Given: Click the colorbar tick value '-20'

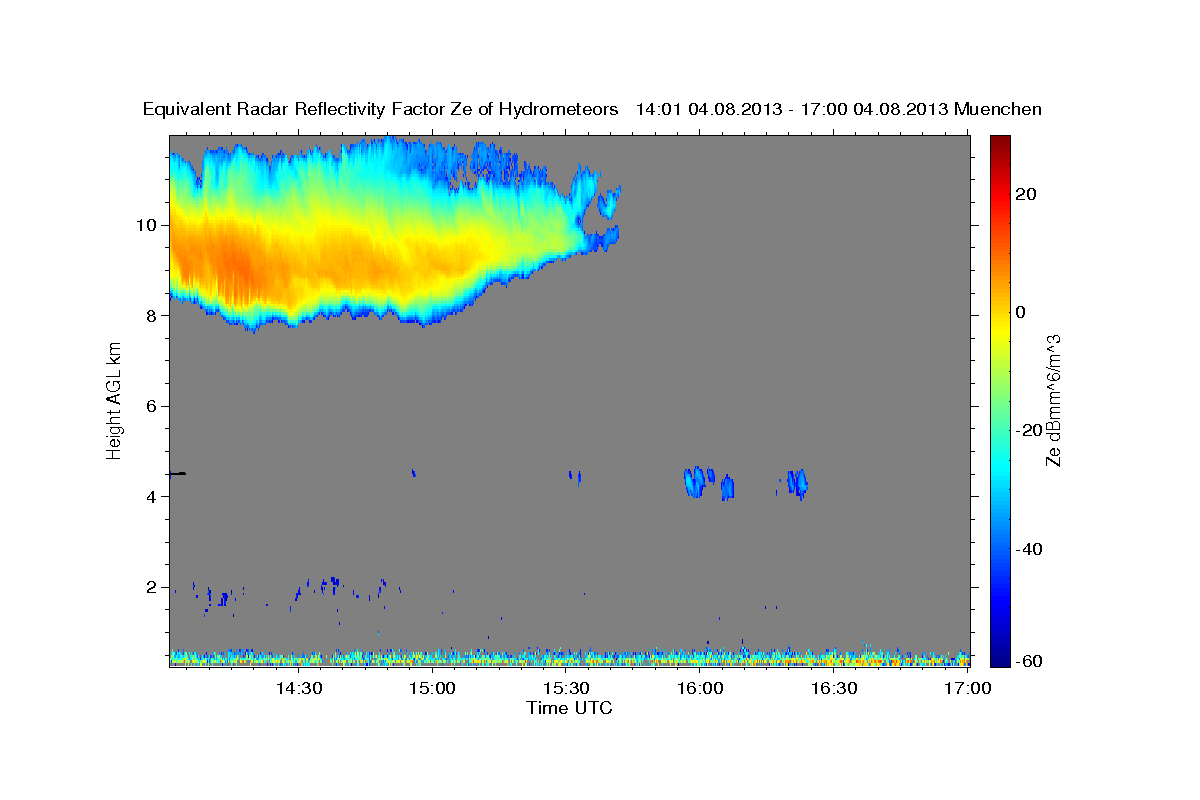Looking at the screenshot, I should tap(1029, 430).
